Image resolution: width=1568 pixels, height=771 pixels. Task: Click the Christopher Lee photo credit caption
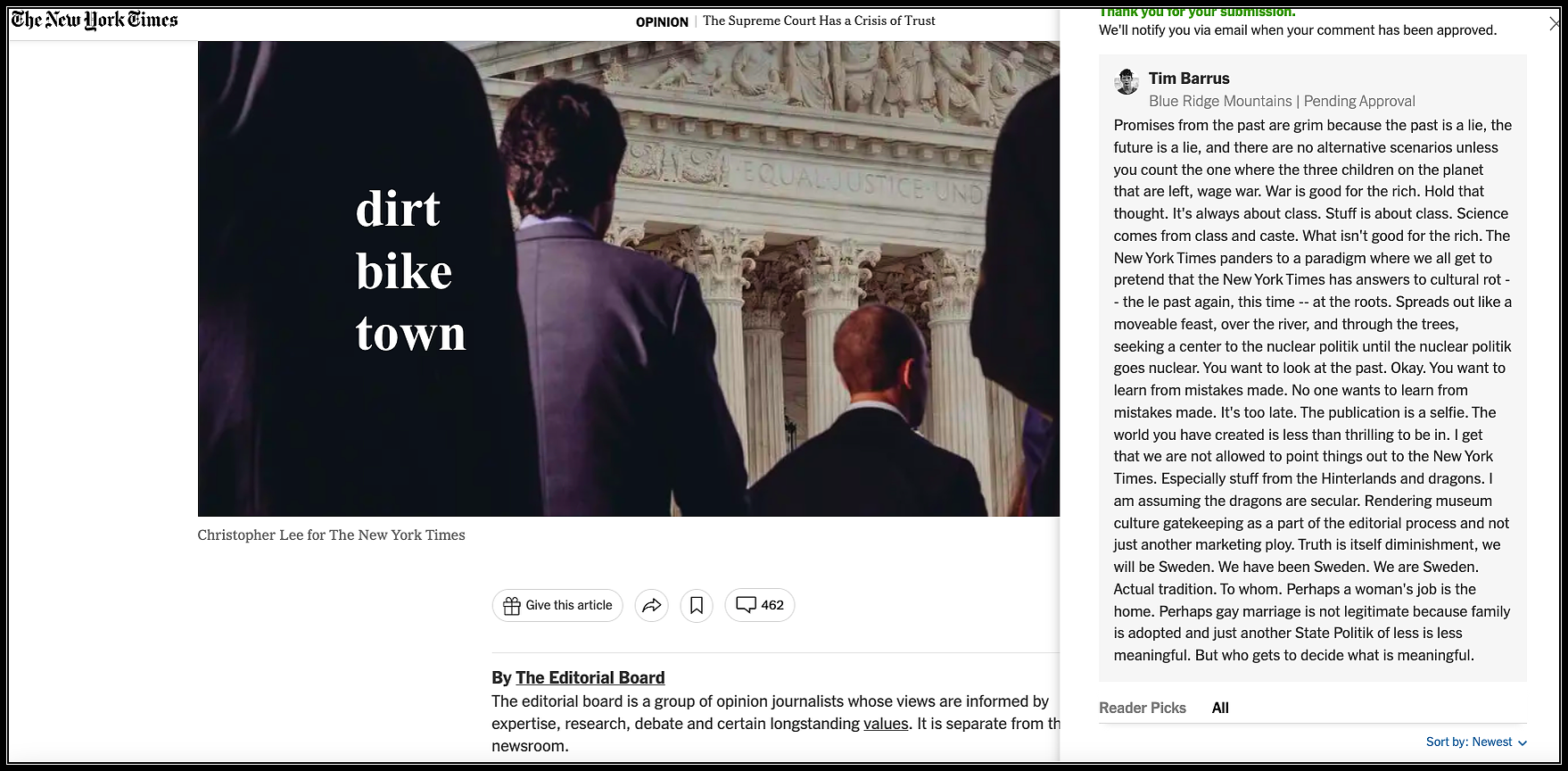point(331,535)
